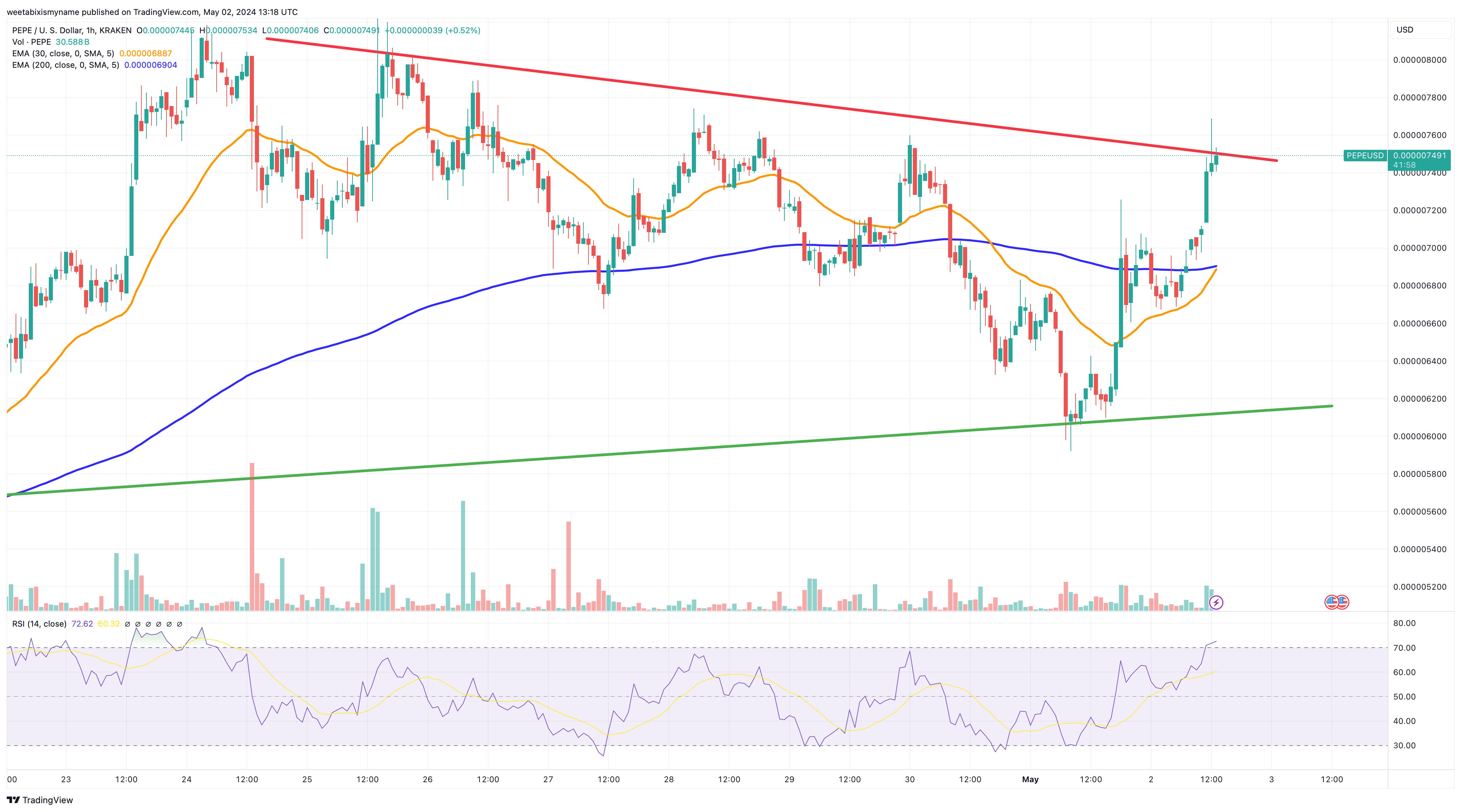
Task: Click the close price C0.000007491
Action: click(x=352, y=31)
